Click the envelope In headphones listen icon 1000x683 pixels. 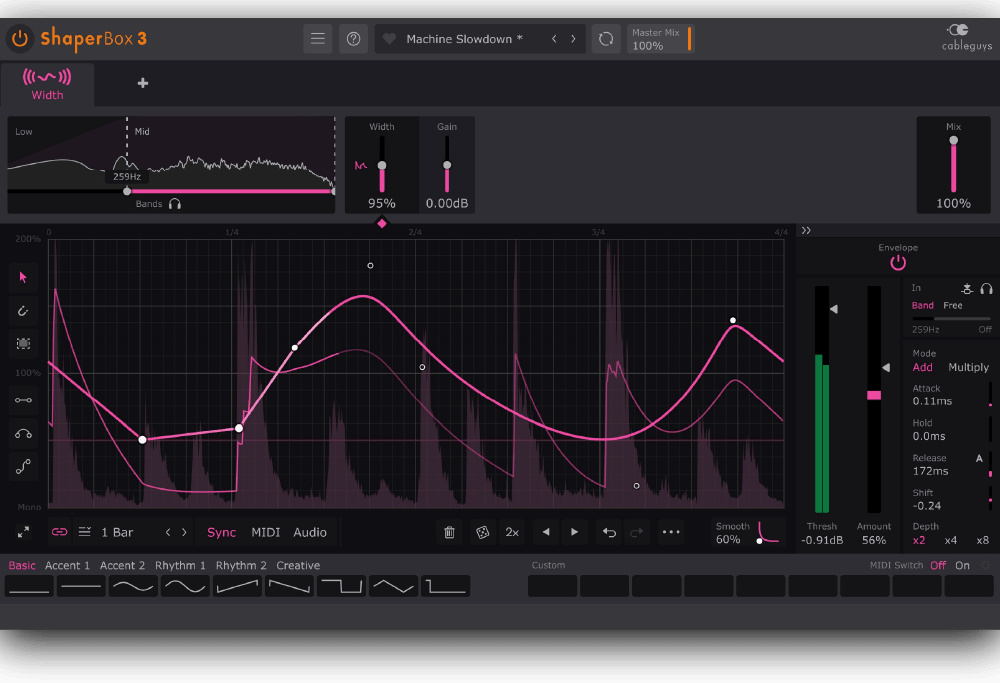[986, 289]
